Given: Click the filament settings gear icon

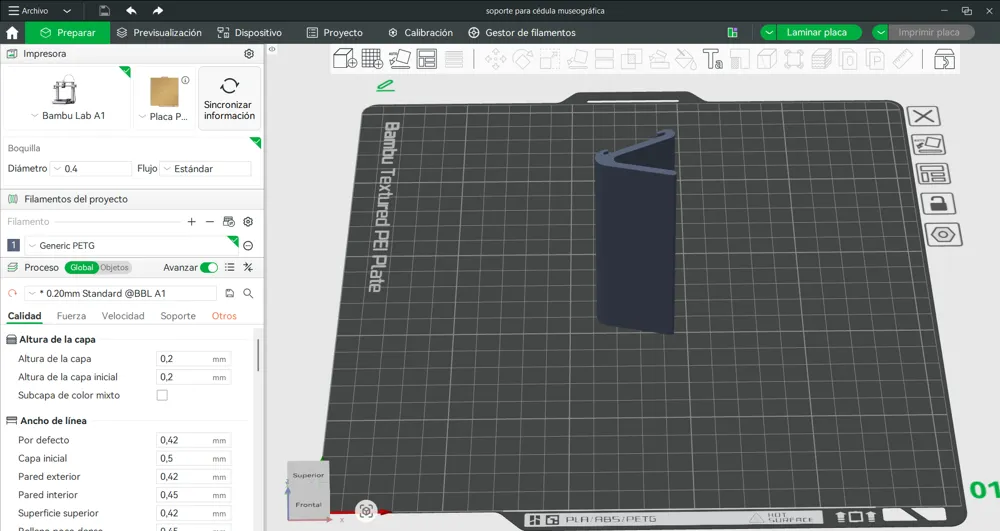Looking at the screenshot, I should pos(248,221).
